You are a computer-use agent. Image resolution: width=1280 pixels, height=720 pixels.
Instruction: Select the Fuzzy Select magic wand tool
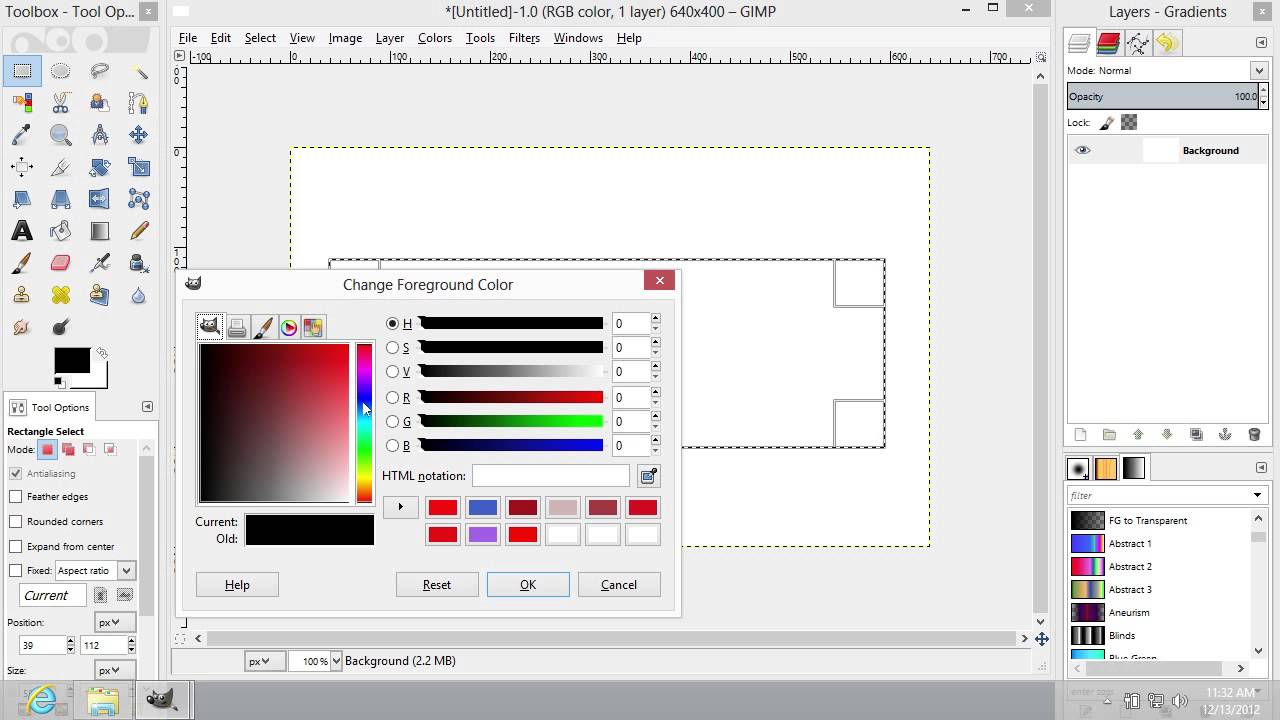[x=139, y=71]
